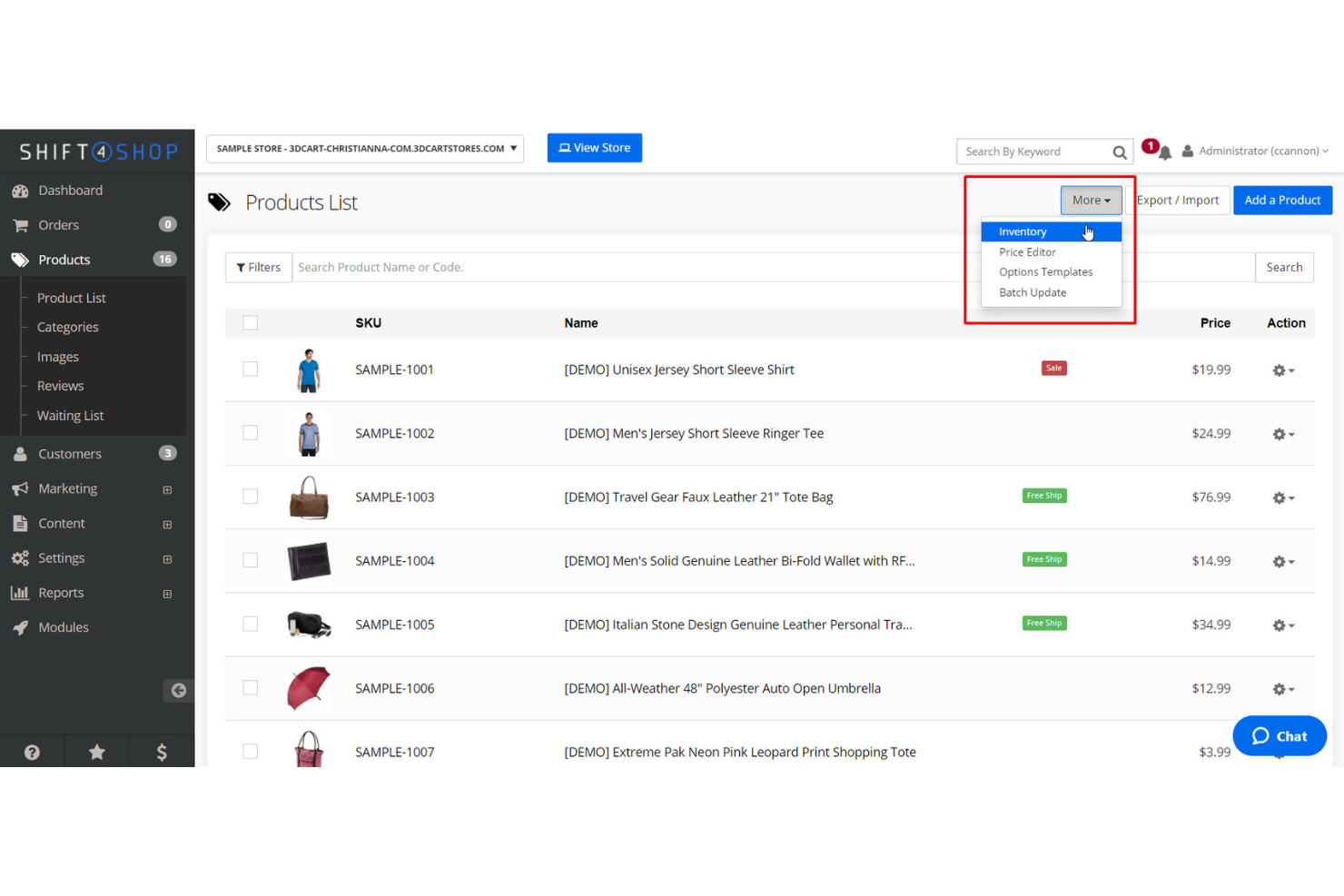Collapse the sidebar using the arrow icon
Screen dimensions: 1344x896
tap(178, 691)
